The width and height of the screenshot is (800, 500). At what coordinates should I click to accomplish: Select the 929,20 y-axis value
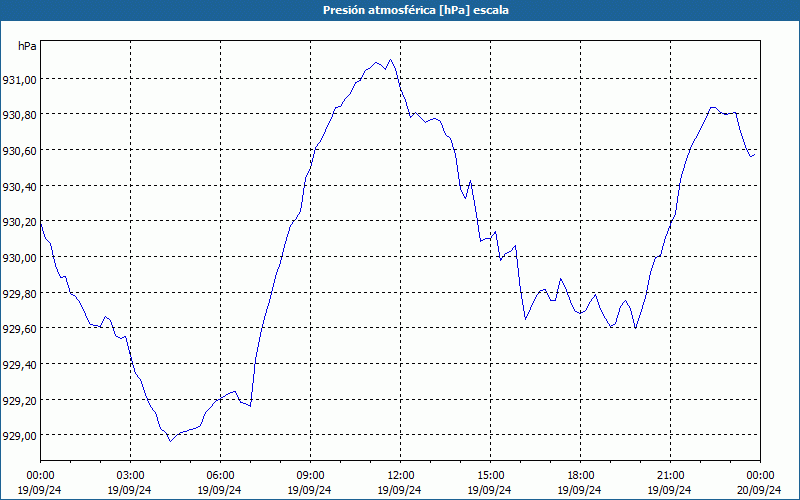(19, 400)
